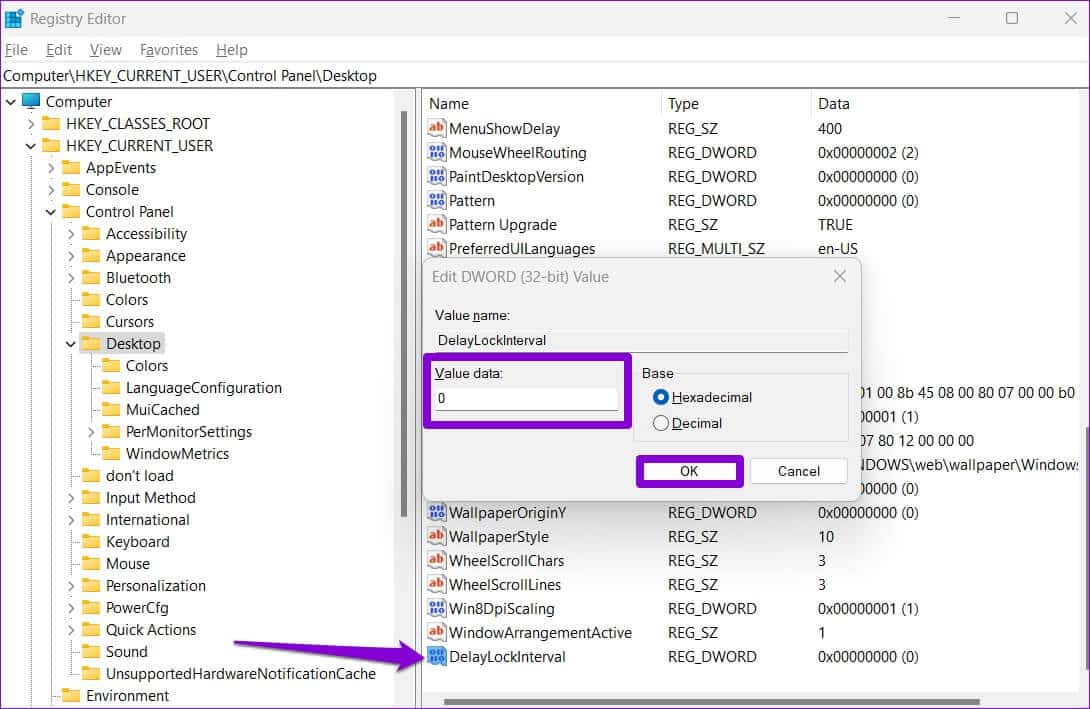Click the HKEY_CURRENT_USER folder icon
1090x709 pixels.
51,145
